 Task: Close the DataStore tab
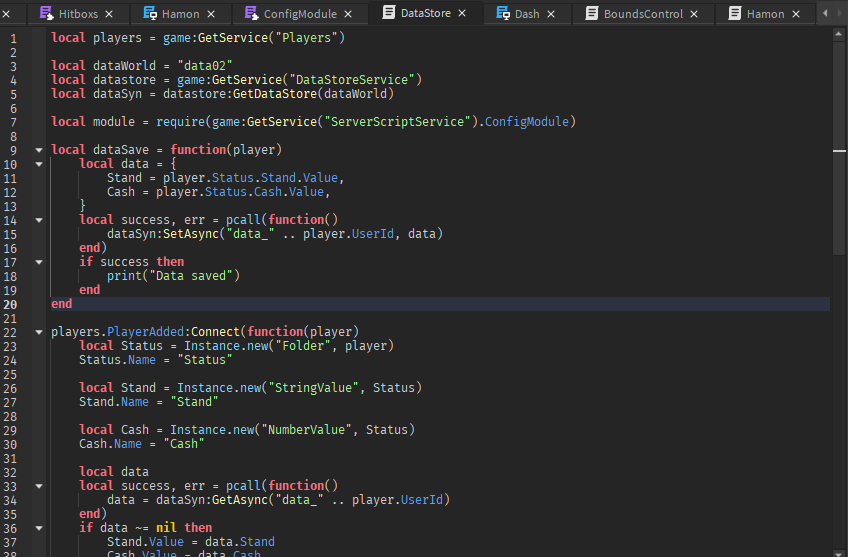click(x=462, y=13)
